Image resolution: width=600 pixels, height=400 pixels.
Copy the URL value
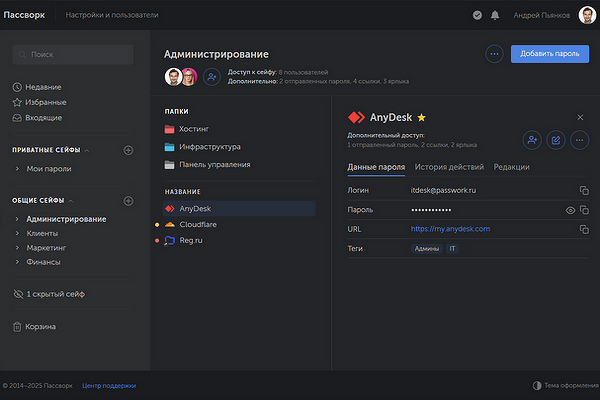coord(584,229)
